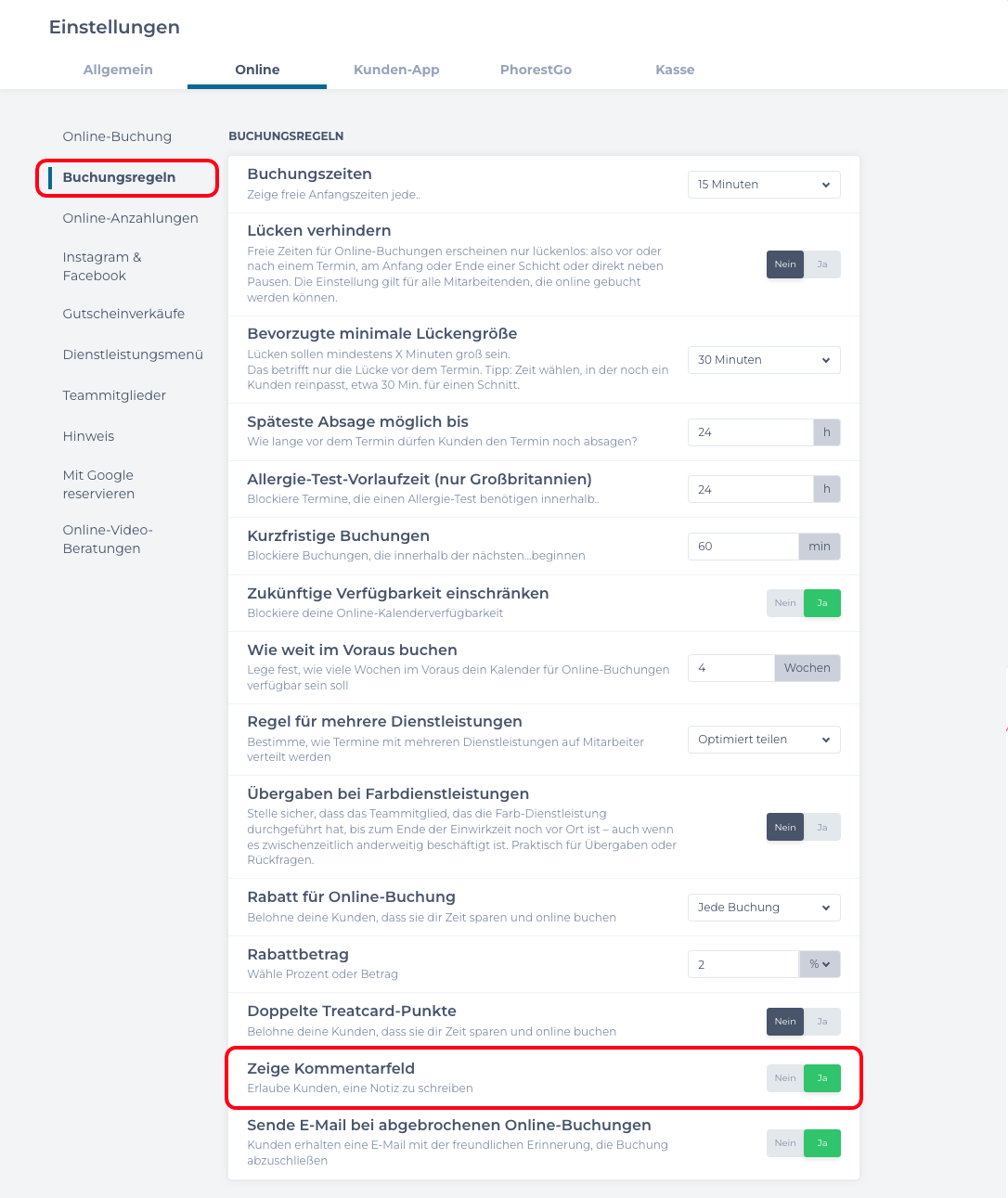Open Gutscheinverkäufe settings section
The height and width of the screenshot is (1198, 1008).
coord(123,314)
